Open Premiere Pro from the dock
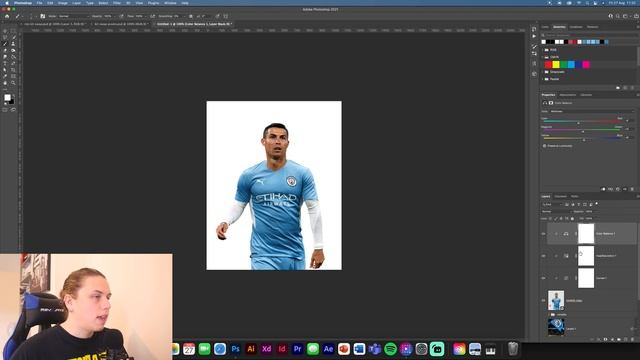The width and height of the screenshot is (640, 360). (x=297, y=349)
